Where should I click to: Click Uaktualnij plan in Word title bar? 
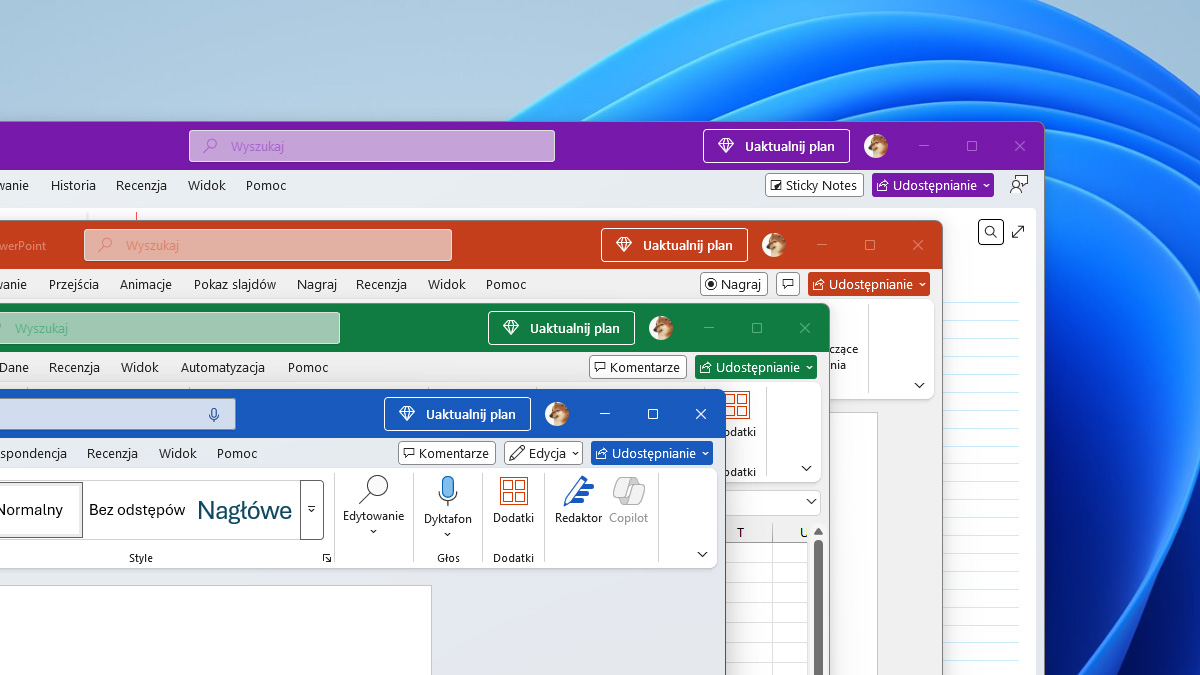(x=457, y=414)
